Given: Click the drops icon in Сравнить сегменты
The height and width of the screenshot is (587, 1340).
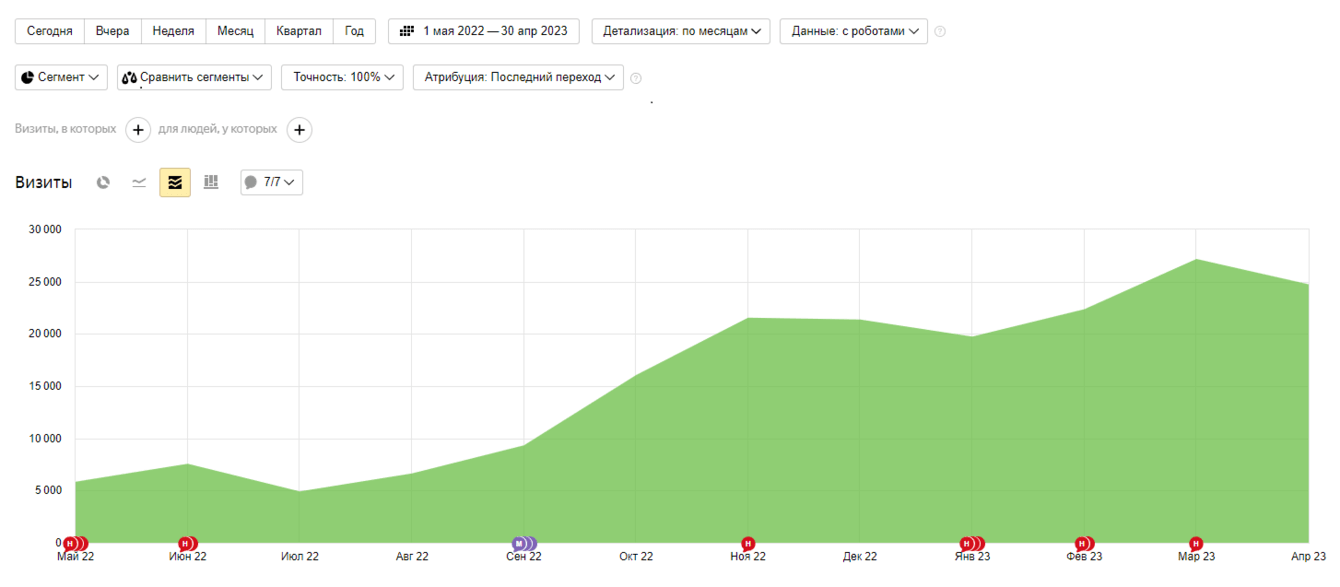Looking at the screenshot, I should point(129,77).
